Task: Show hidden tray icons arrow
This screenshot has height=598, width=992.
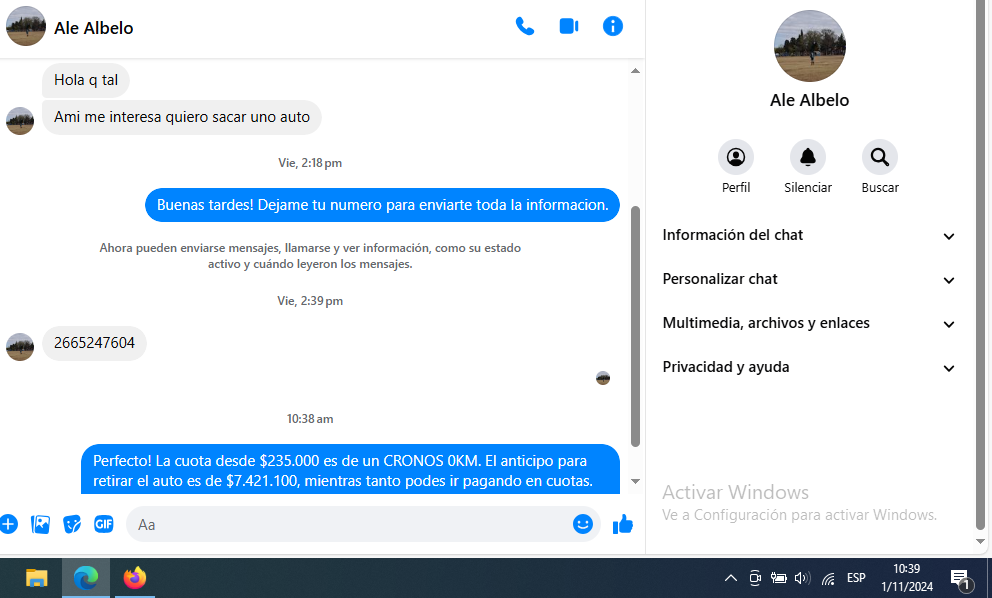Action: 731,578
